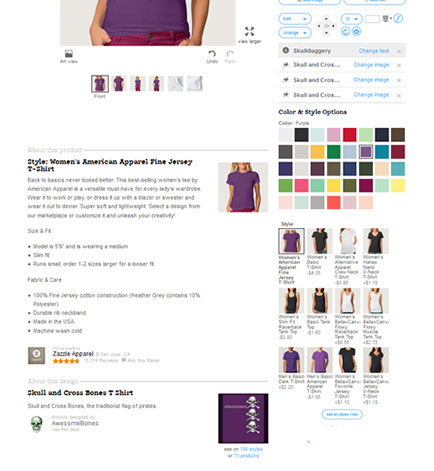The height and width of the screenshot is (471, 434).
Task: Select Women's Basic T-Shirt style thumbnail
Action: click(x=319, y=241)
